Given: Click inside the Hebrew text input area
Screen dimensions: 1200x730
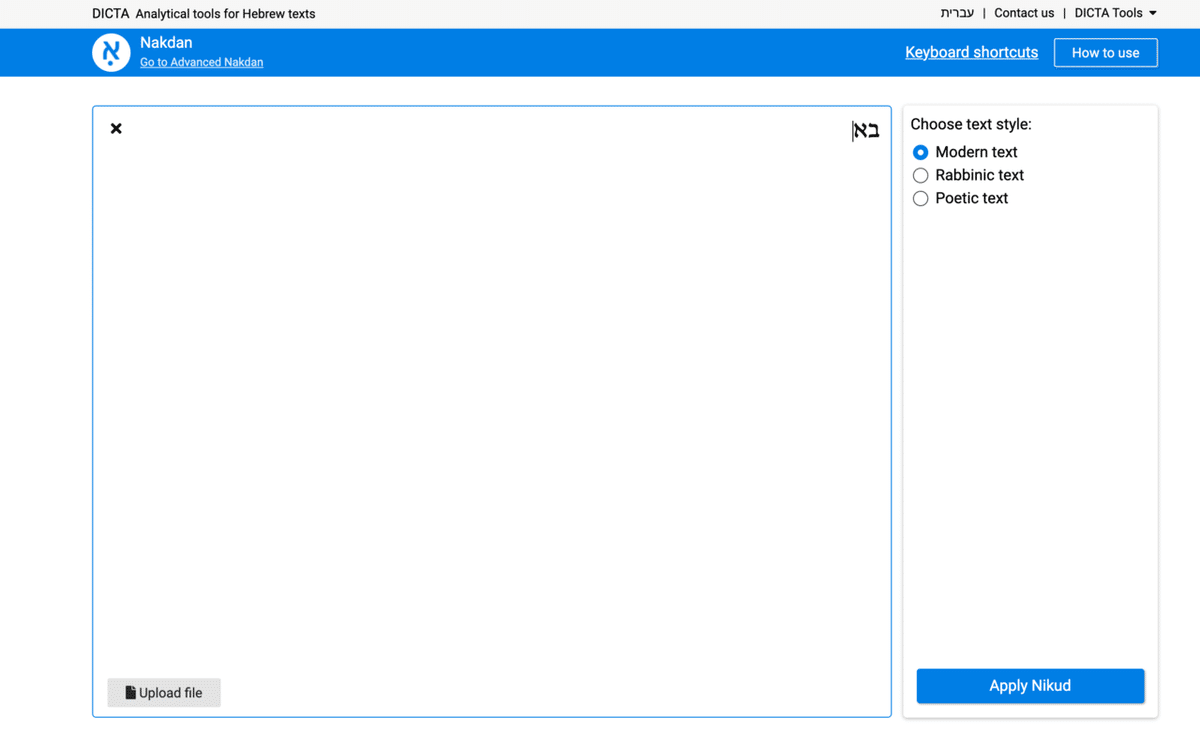Looking at the screenshot, I should pos(492,411).
